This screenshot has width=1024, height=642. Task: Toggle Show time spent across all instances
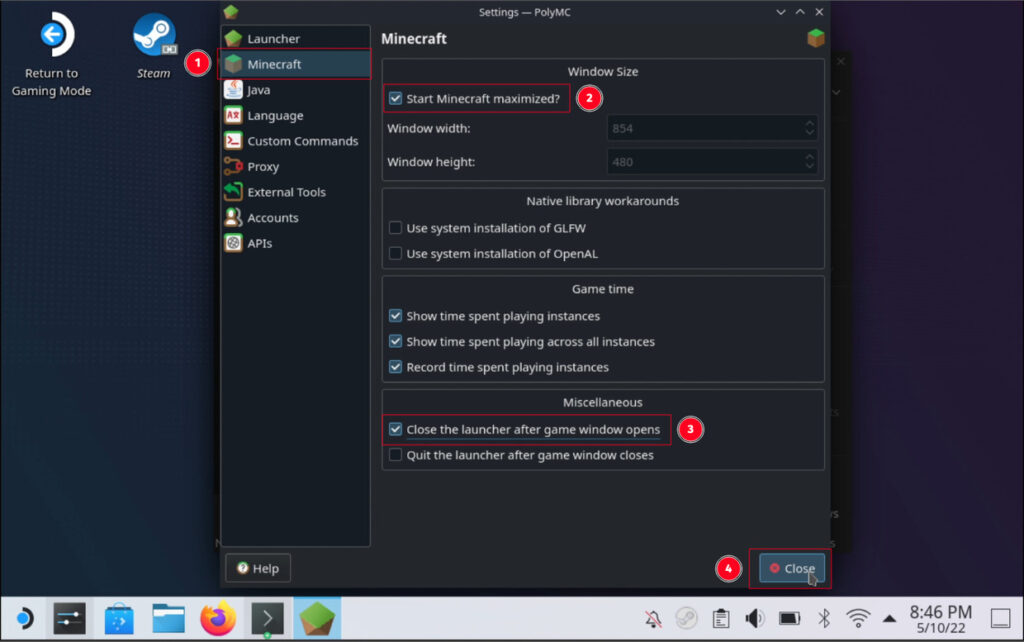point(395,342)
